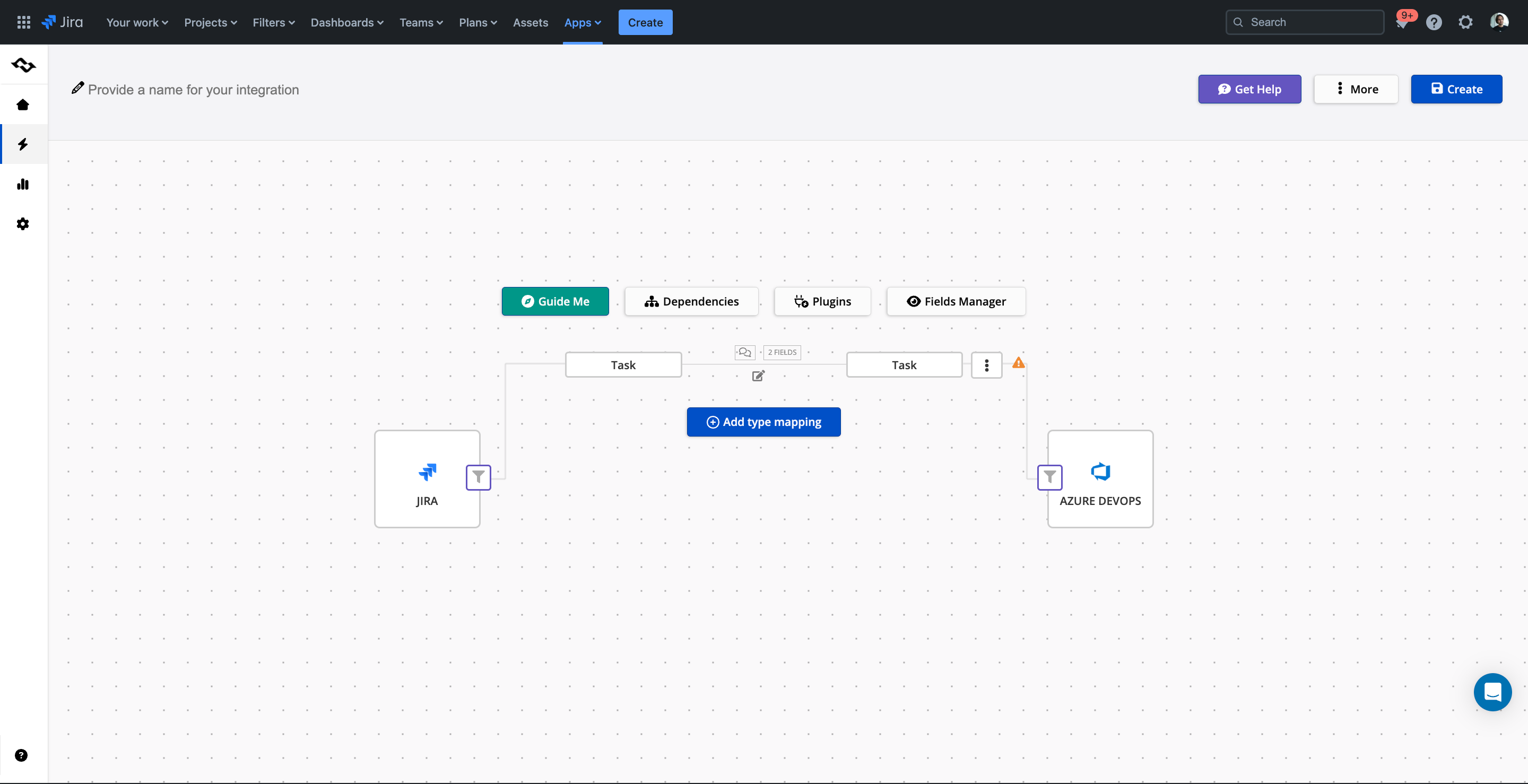Open Jira settings gear in the top bar
The image size is (1528, 784).
[1465, 22]
